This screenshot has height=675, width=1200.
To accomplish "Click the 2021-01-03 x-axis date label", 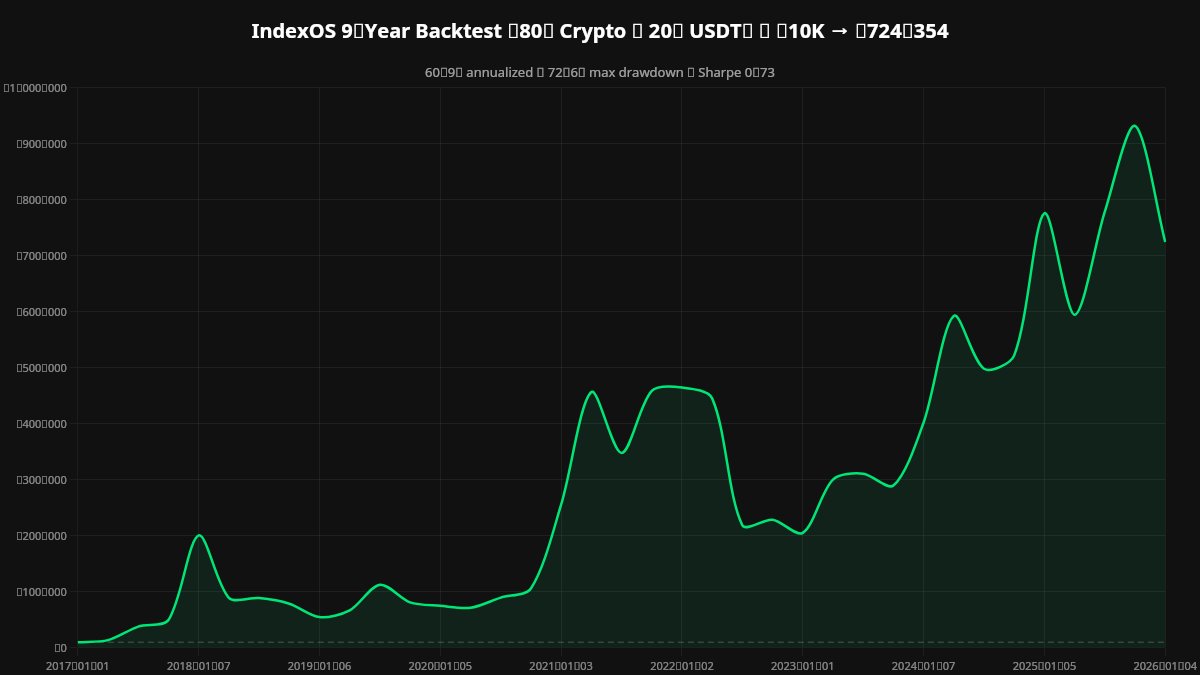I will coord(561,665).
